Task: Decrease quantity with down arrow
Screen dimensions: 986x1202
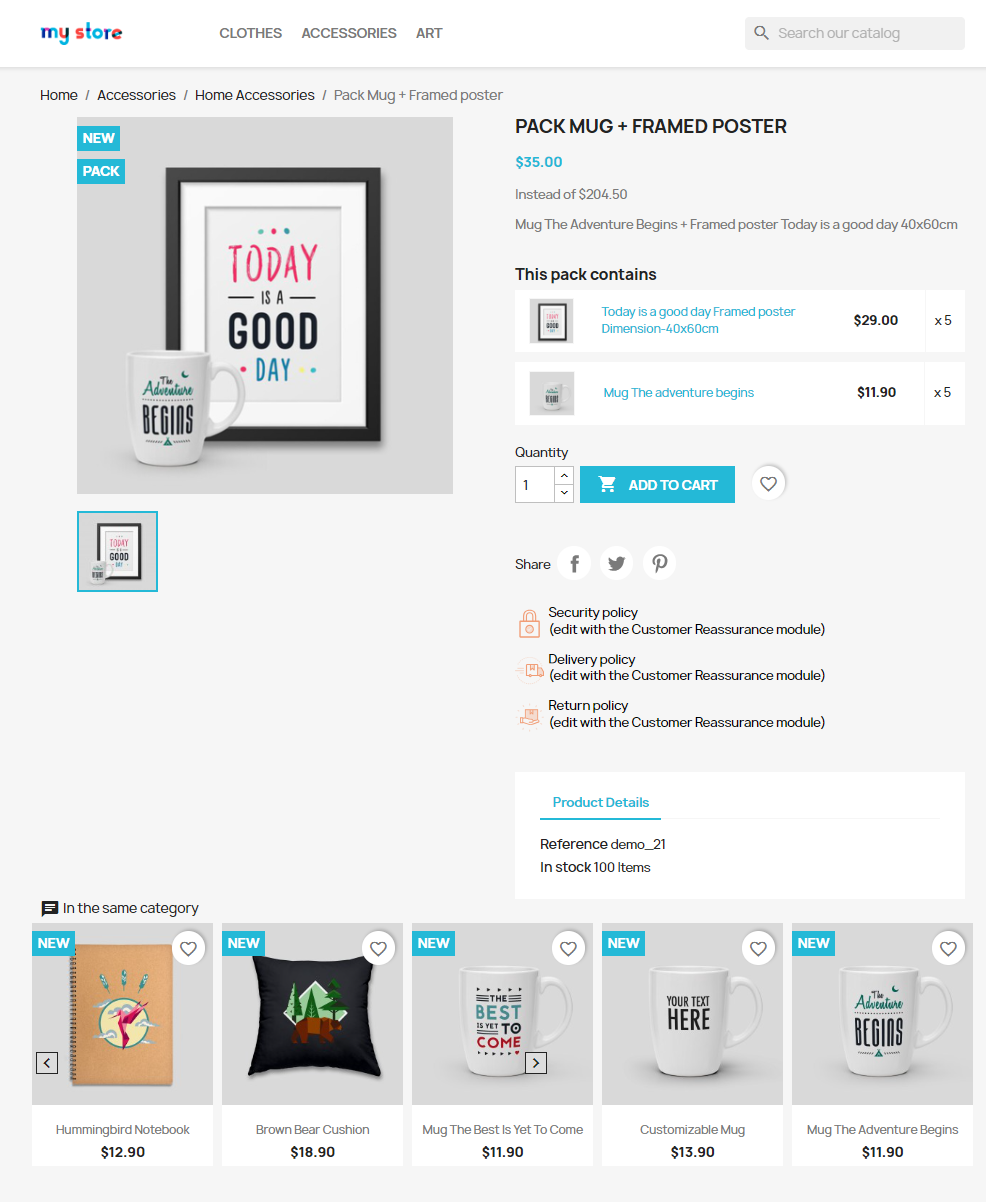Action: 564,493
